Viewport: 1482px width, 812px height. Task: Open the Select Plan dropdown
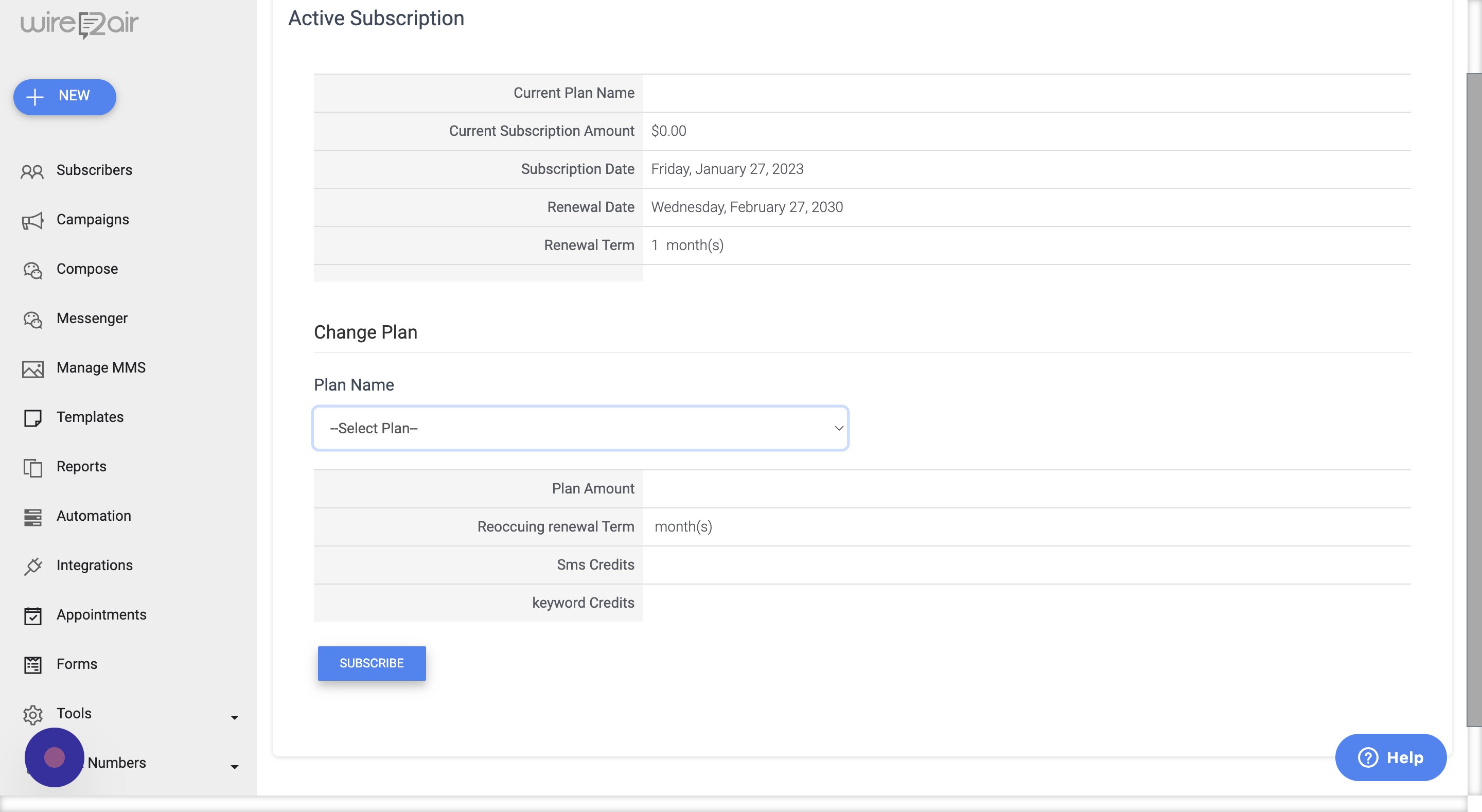pos(580,428)
